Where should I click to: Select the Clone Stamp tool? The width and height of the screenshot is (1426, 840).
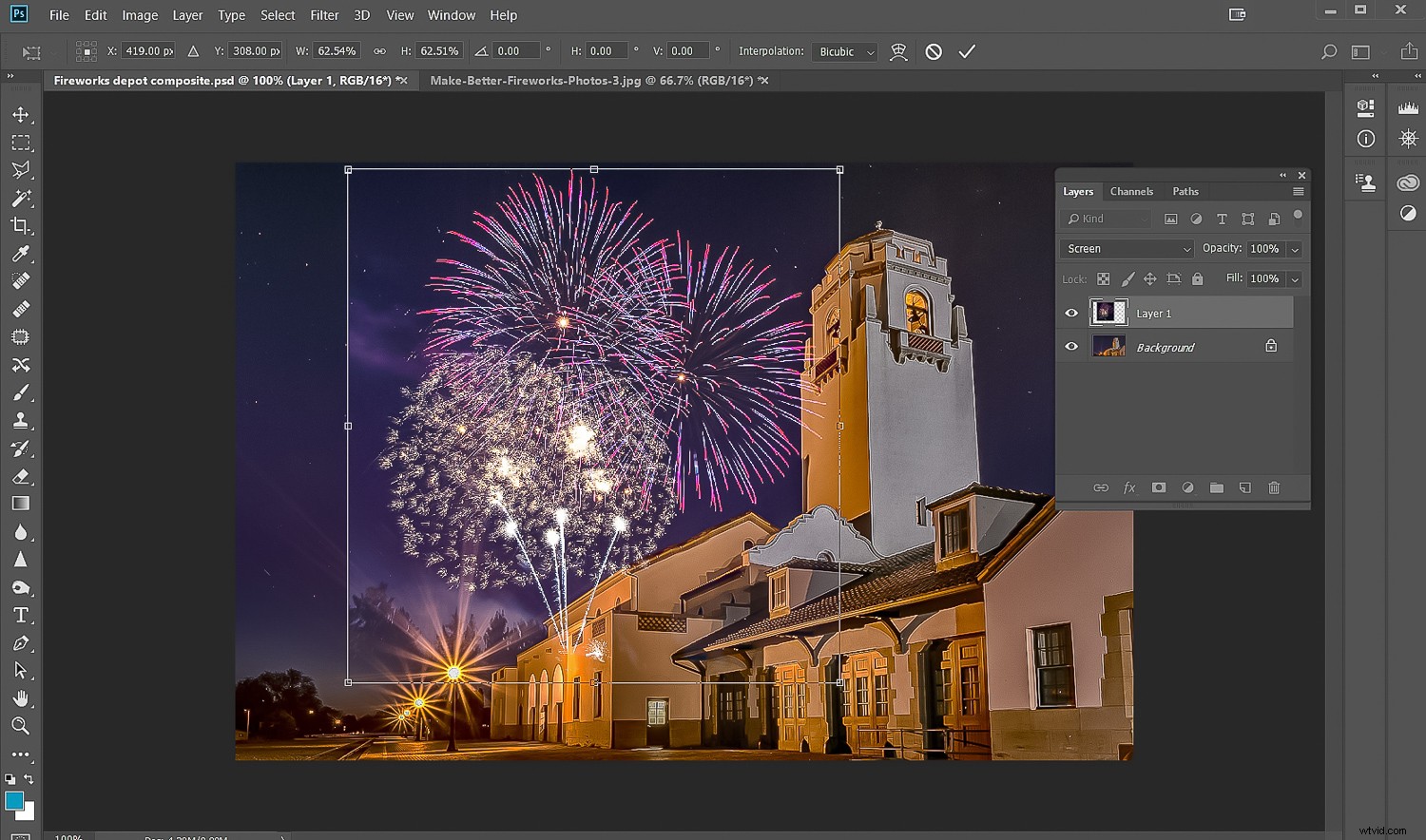click(21, 420)
